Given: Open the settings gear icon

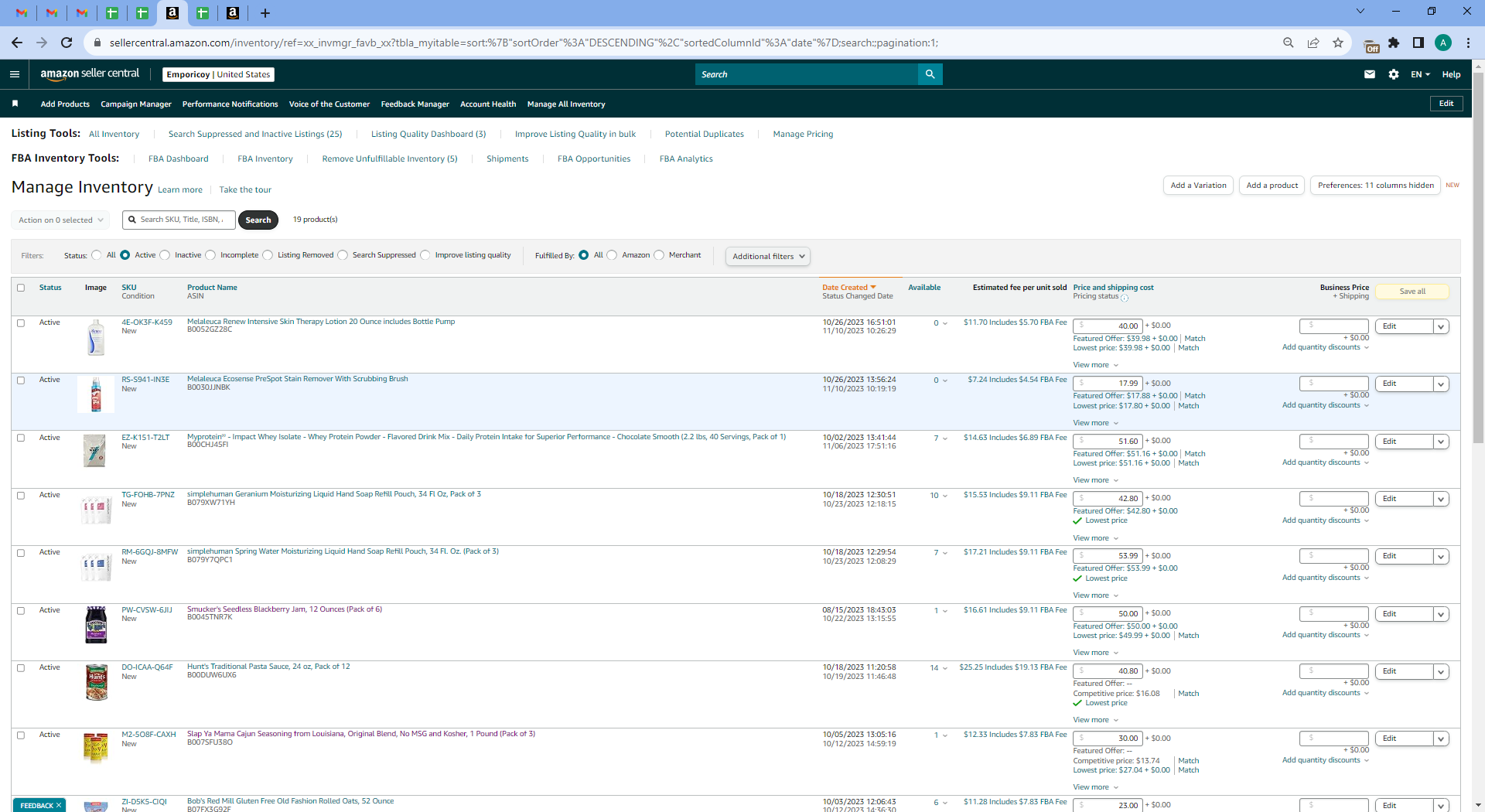Looking at the screenshot, I should [x=1394, y=74].
